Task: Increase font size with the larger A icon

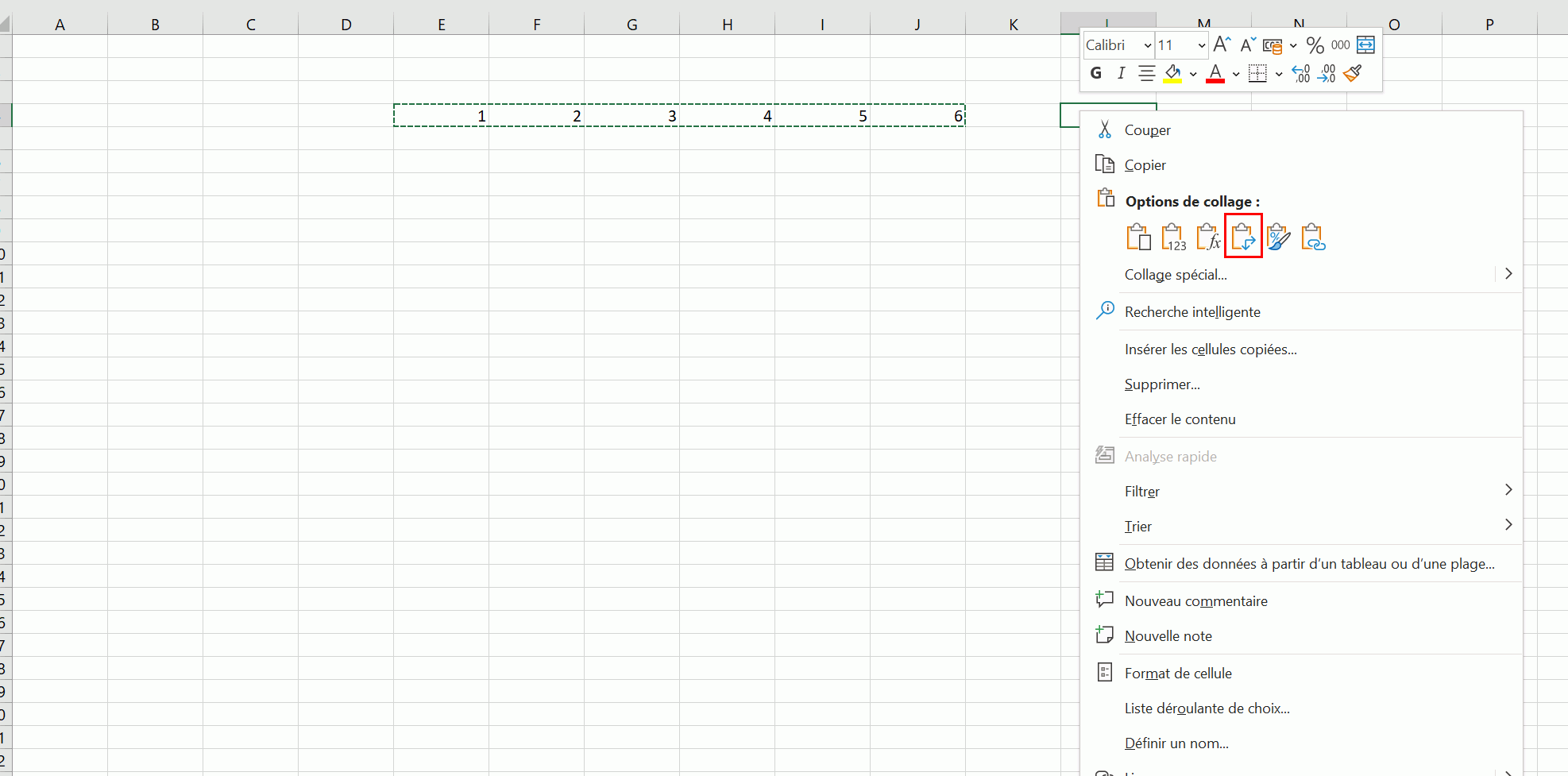Action: pos(1222,44)
